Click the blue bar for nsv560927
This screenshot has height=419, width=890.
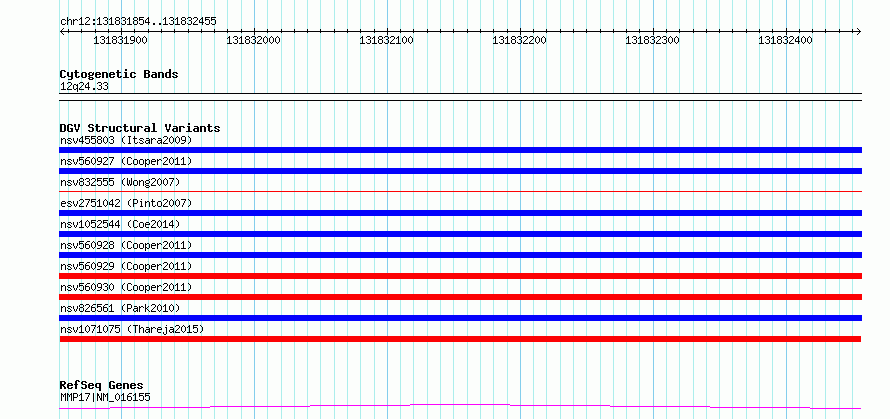click(x=460, y=171)
